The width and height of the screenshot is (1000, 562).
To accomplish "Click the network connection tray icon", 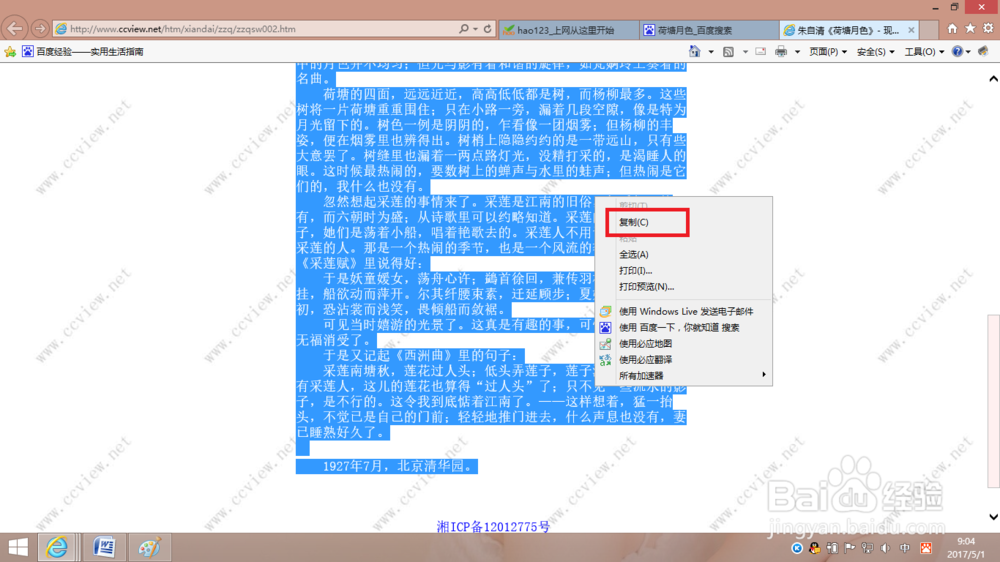I will 867,548.
